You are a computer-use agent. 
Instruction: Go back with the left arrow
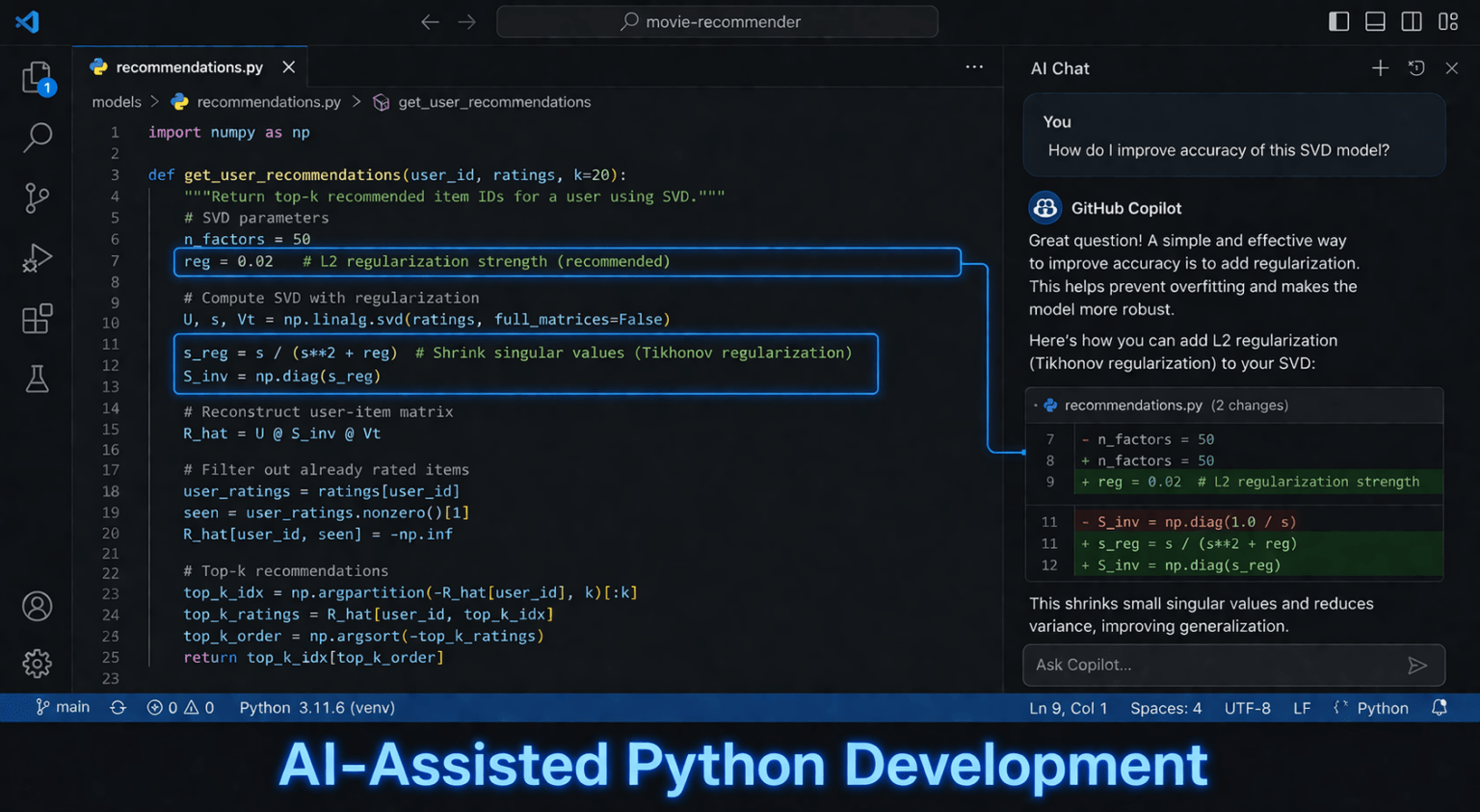430,21
